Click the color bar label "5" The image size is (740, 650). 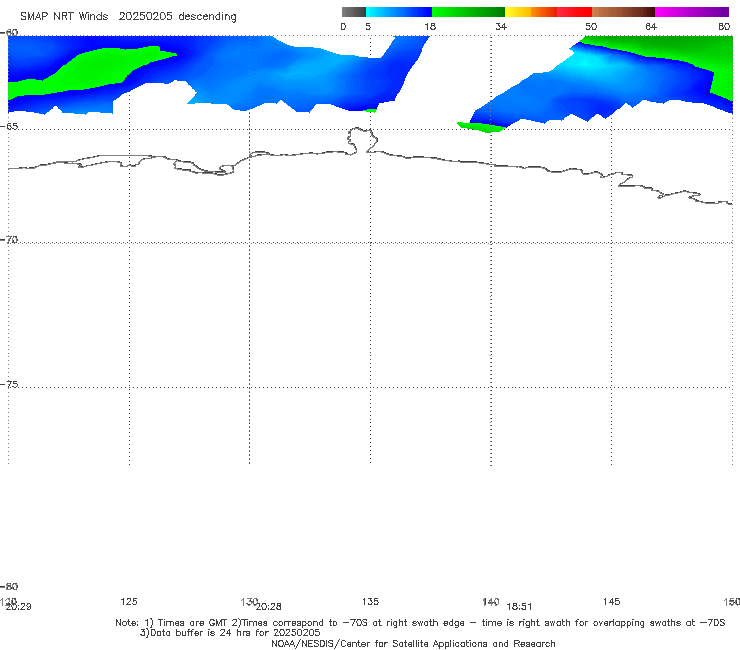[368, 26]
